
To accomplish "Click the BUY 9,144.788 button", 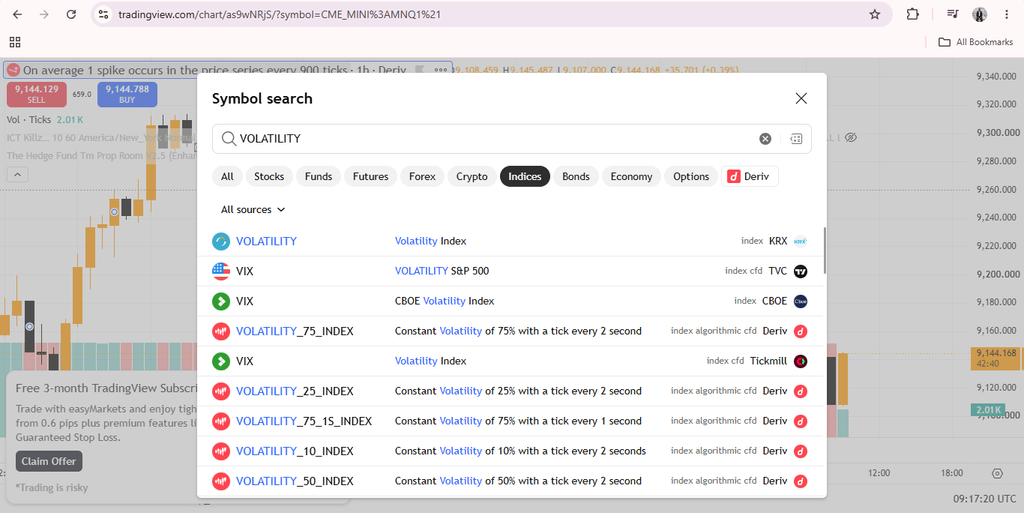I will [127, 94].
